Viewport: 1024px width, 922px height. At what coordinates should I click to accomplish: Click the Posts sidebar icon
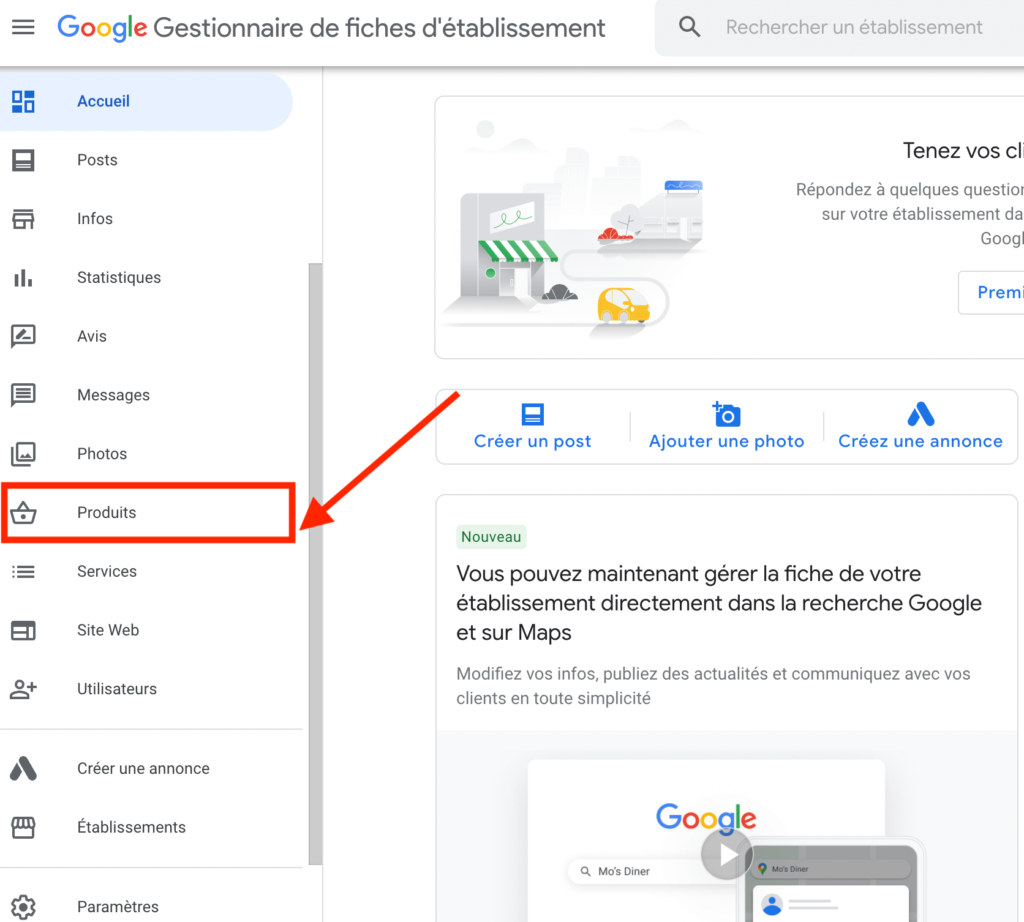coord(24,160)
